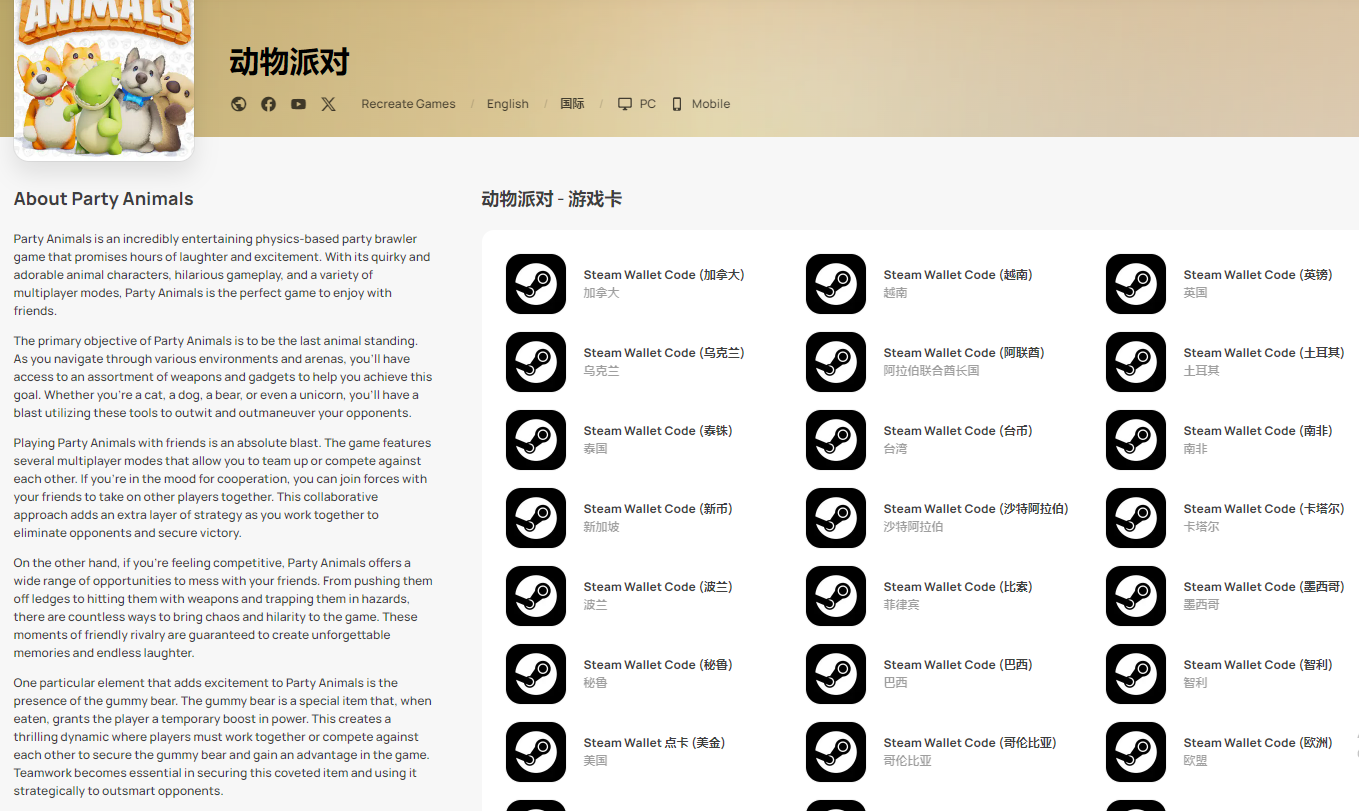
Task: Click the Mobile phone icon
Action: [x=677, y=104]
